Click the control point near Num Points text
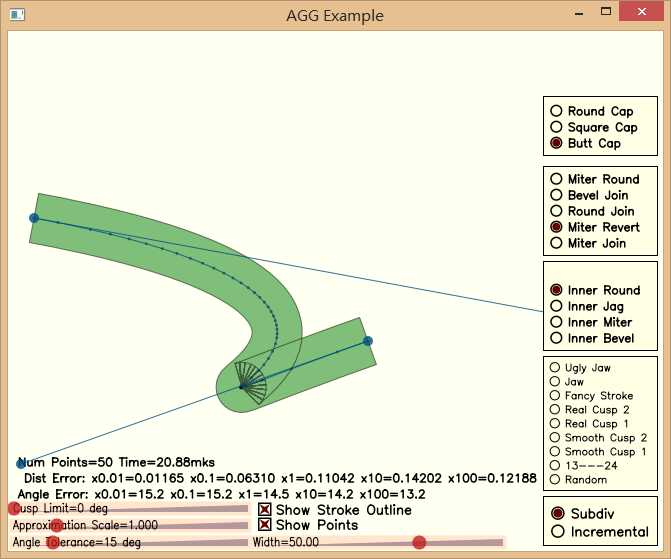 pos(21,463)
